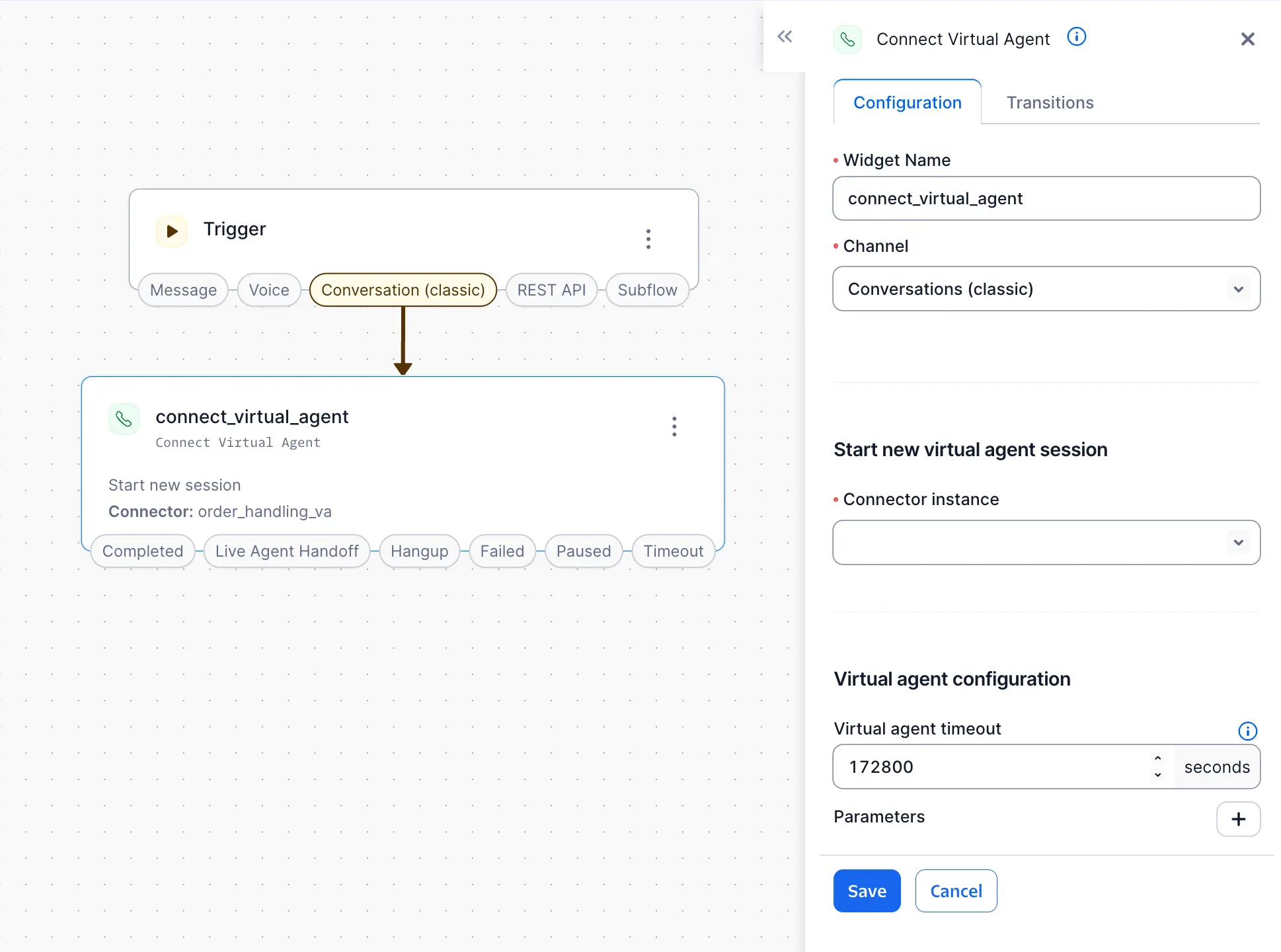The height and width of the screenshot is (952, 1281).
Task: Show info for Virtual agent timeout
Action: tap(1247, 731)
